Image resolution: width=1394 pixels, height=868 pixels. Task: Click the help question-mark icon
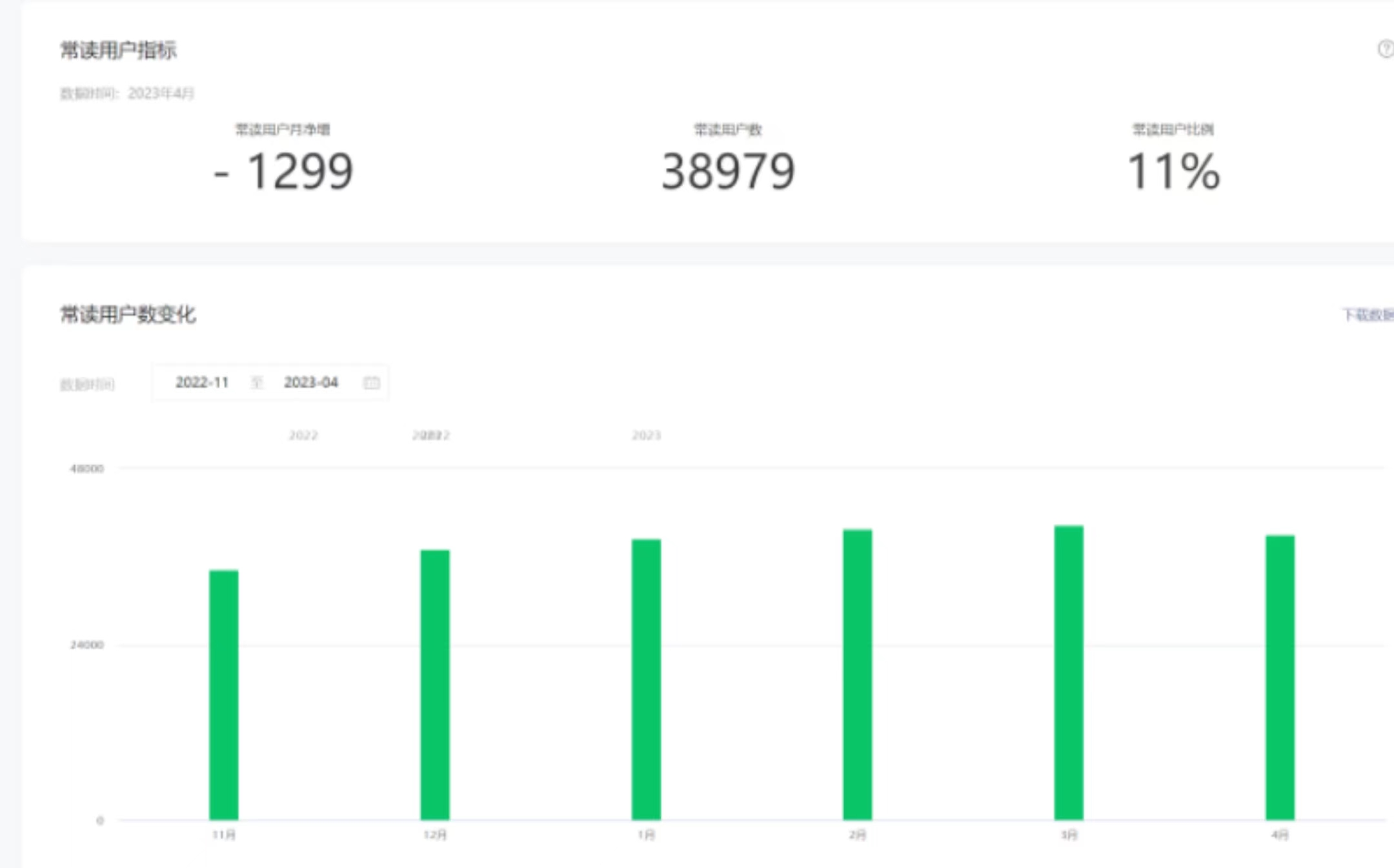(x=1385, y=49)
